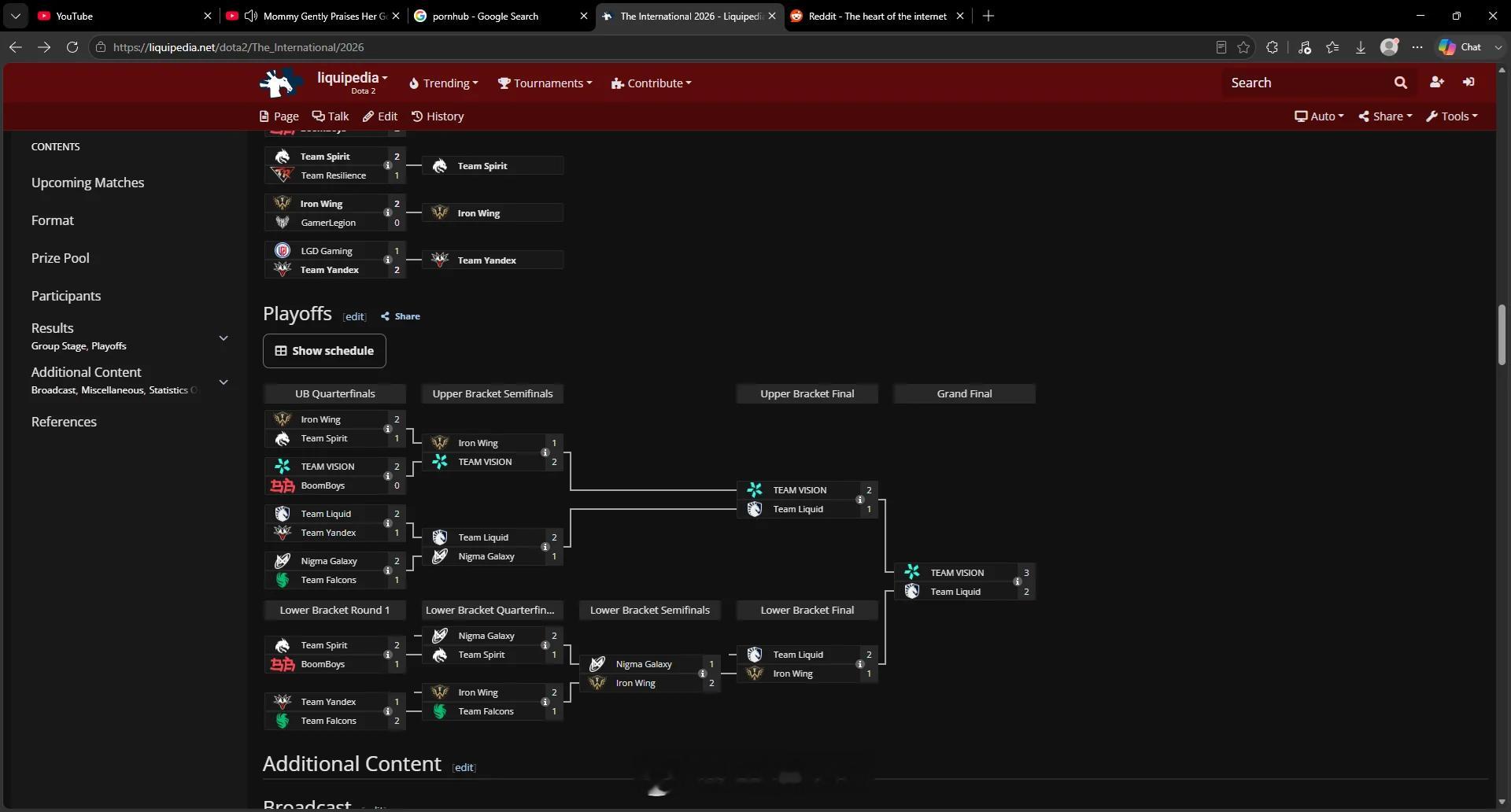Screen dimensions: 1511x812
Task: Click TEAM VISION in the Grand Final
Action: [x=957, y=573]
